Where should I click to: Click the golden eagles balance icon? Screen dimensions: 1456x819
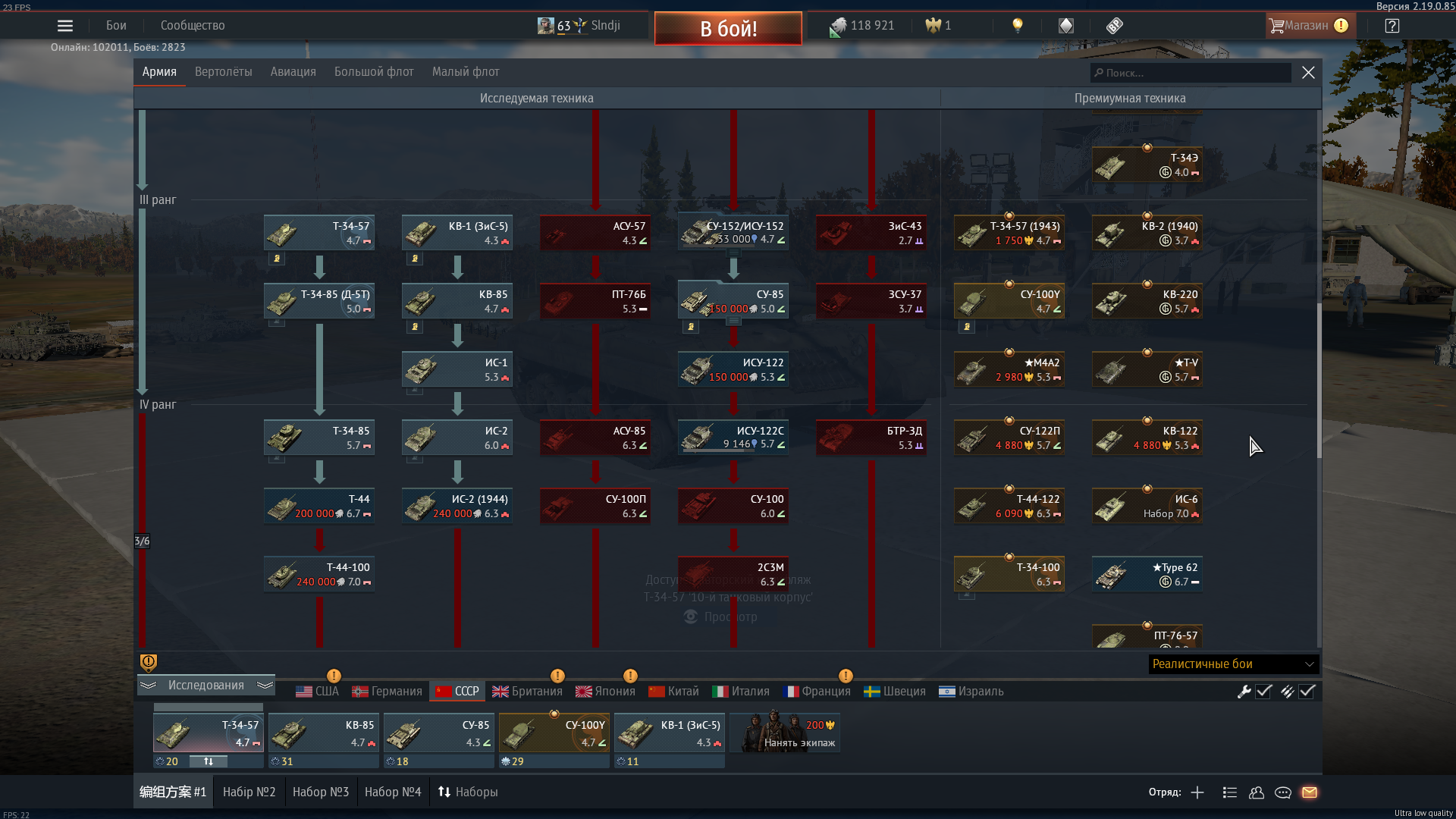pos(933,26)
